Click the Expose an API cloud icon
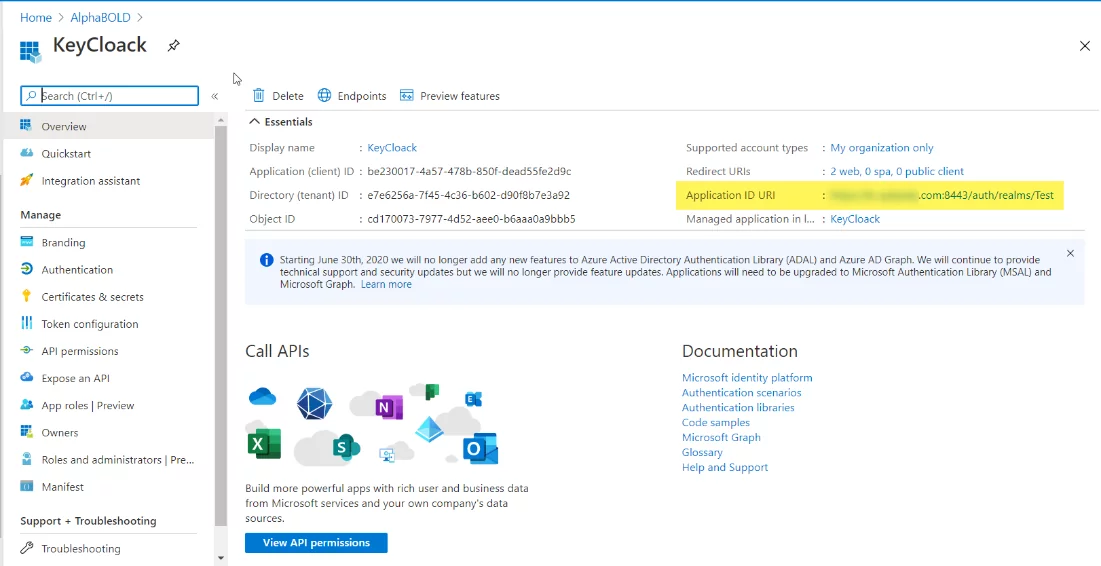 27,378
